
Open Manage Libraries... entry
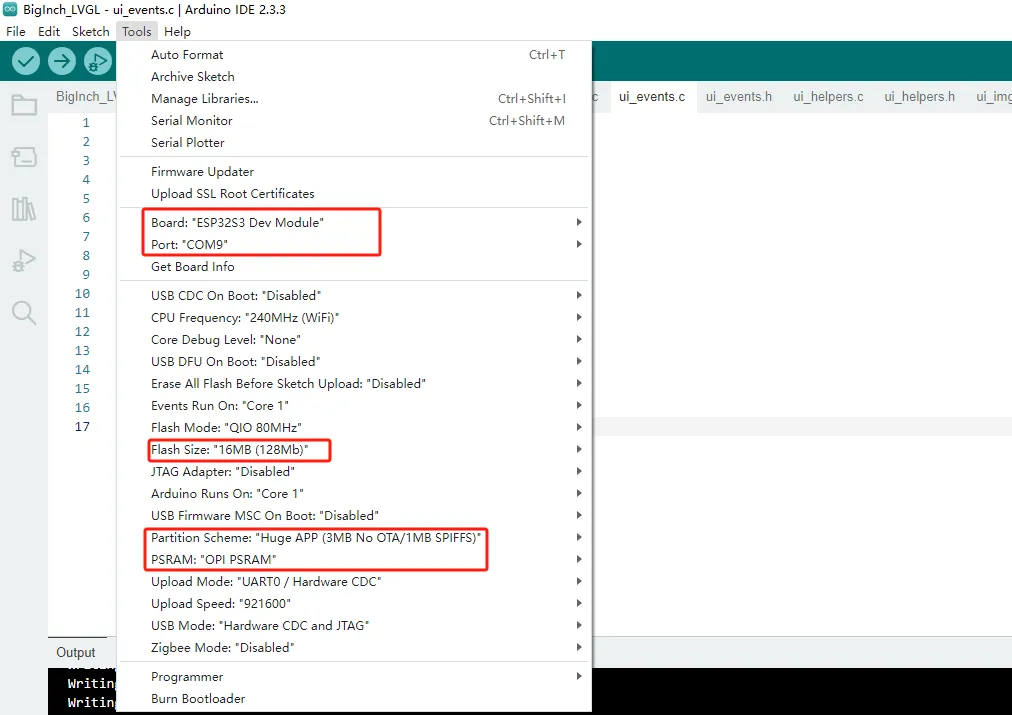[354, 99]
